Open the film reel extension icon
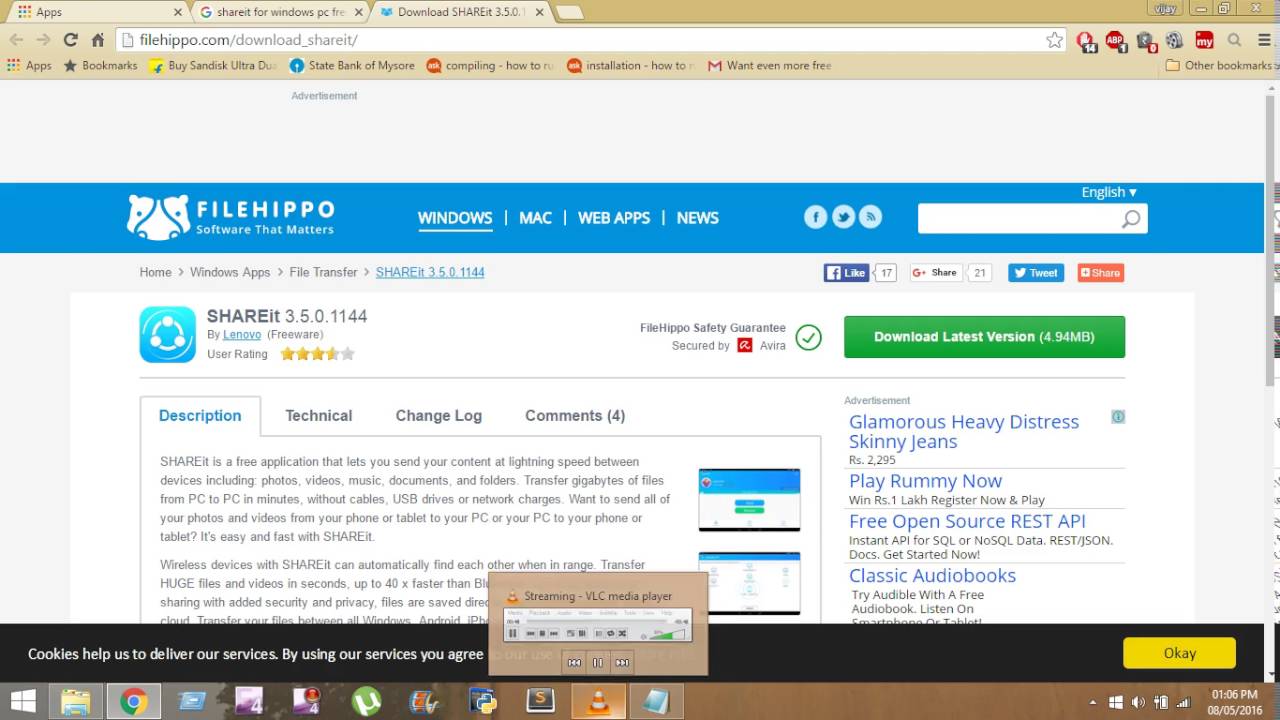This screenshot has height=720, width=1280. click(x=1174, y=40)
